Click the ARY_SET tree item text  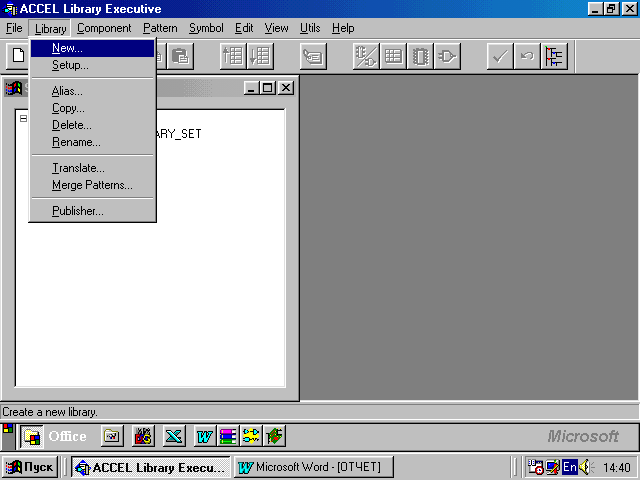[178, 134]
